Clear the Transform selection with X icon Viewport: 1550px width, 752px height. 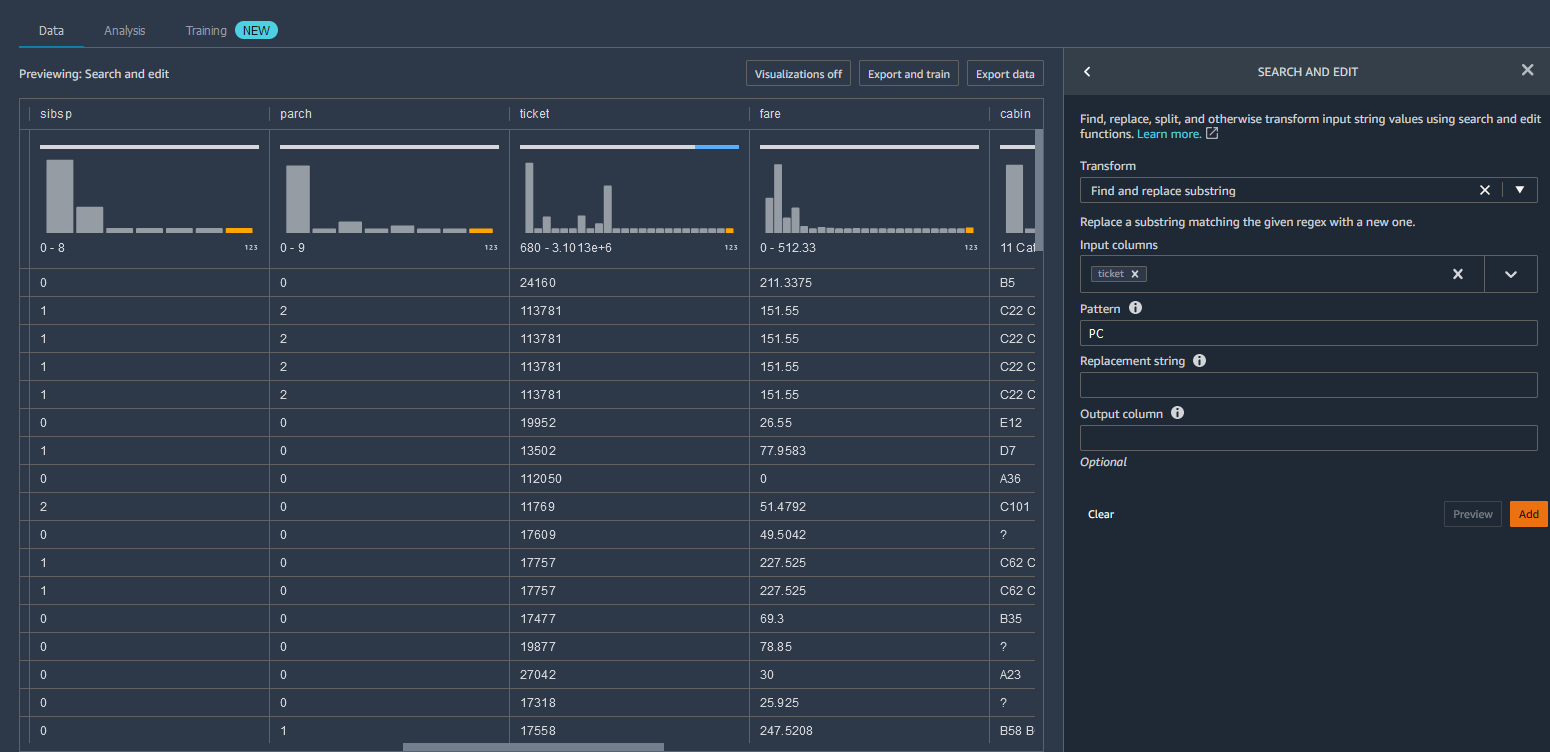click(x=1485, y=190)
